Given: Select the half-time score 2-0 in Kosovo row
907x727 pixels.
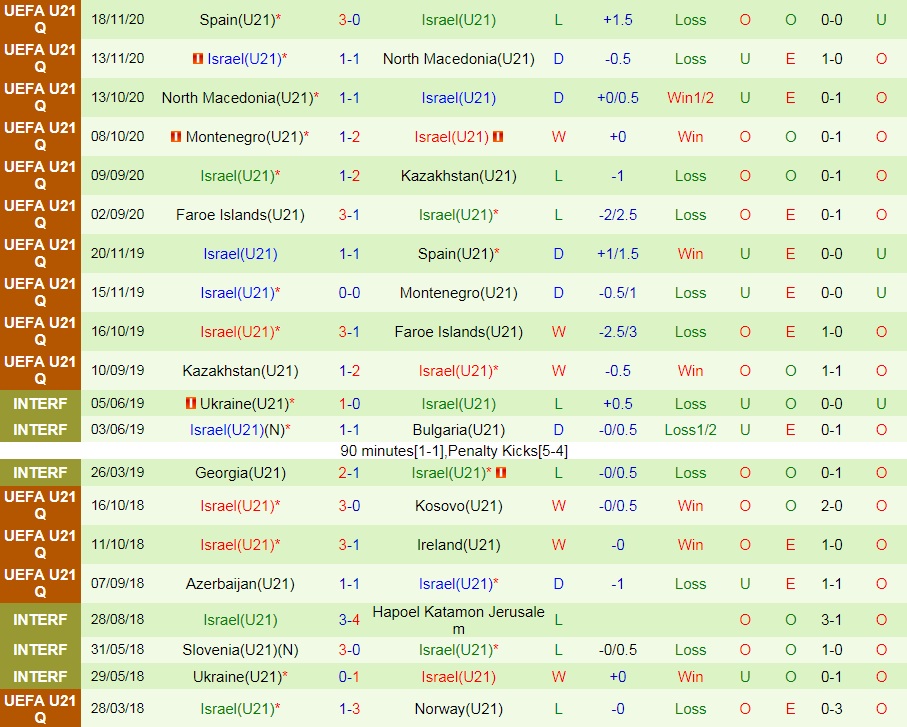Looking at the screenshot, I should coord(831,505).
